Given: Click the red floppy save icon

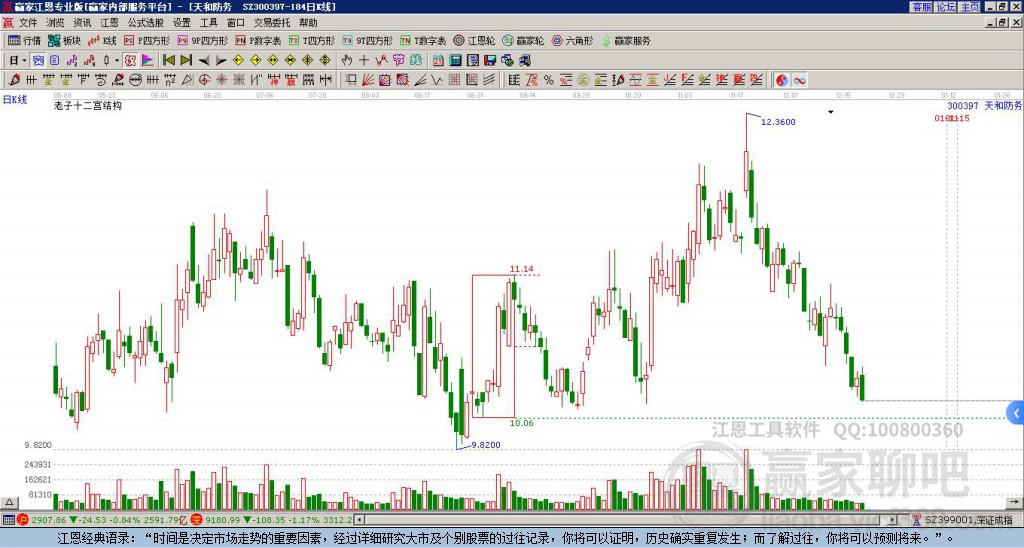Looking at the screenshot, I should 490,60.
